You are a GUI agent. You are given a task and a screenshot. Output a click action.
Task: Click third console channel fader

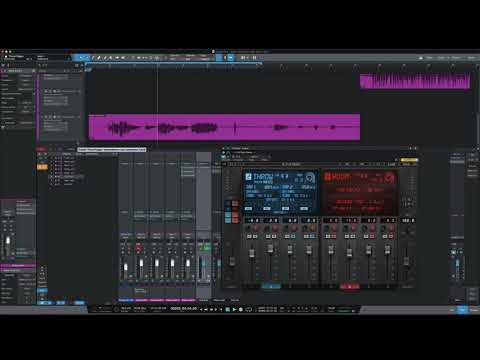157,263
